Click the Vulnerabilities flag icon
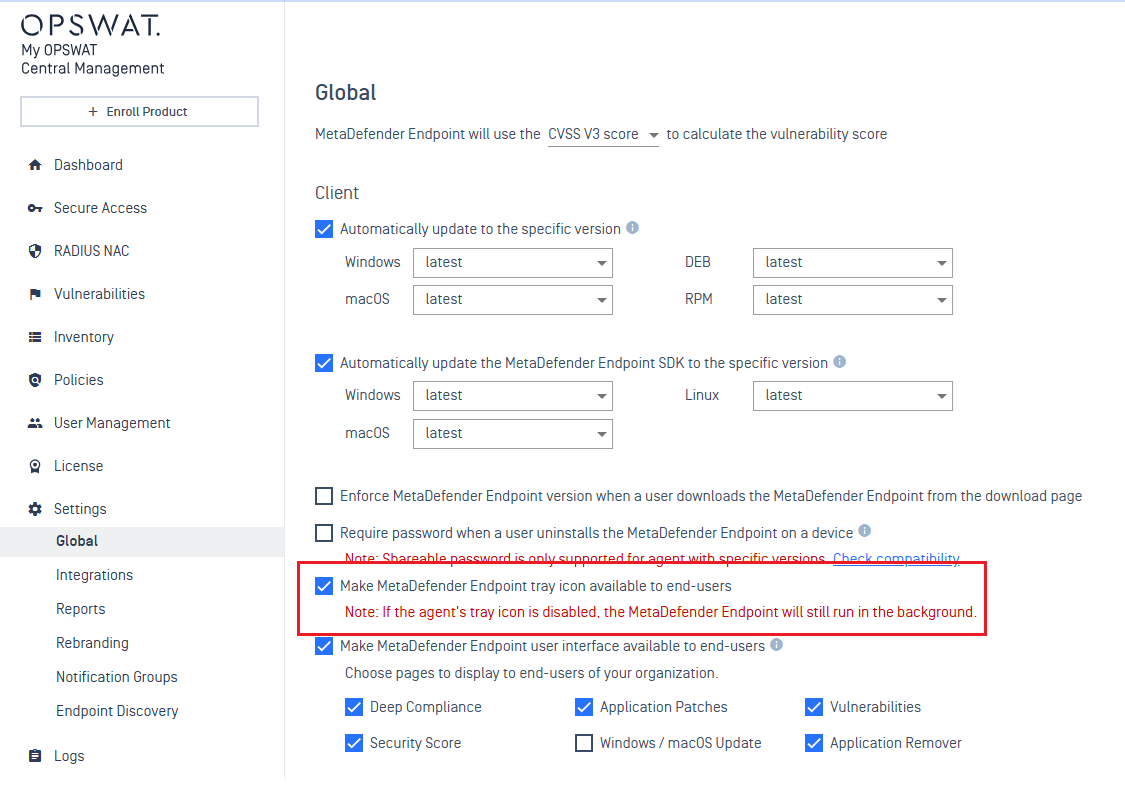The width and height of the screenshot is (1125, 786). 34,294
